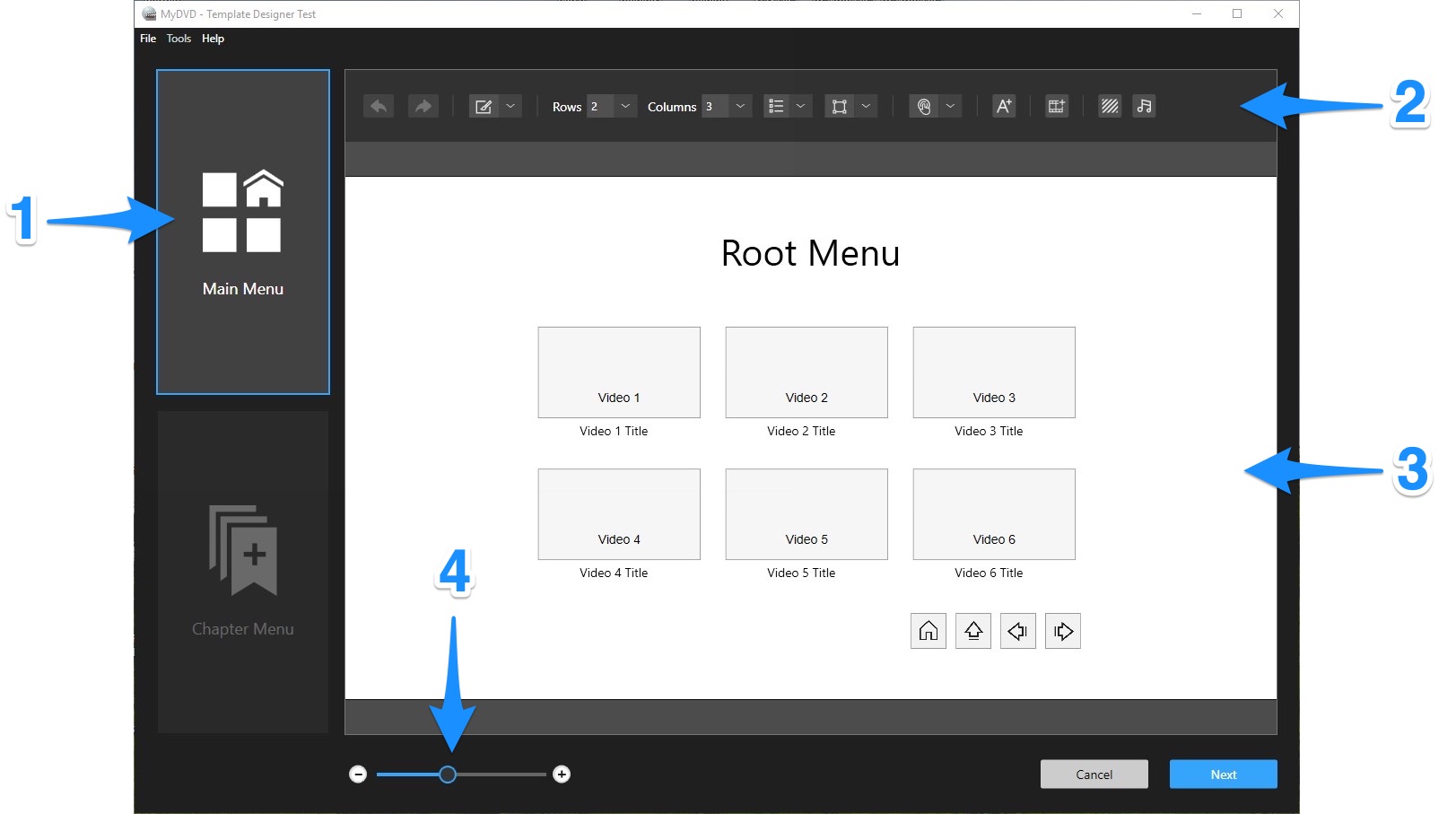The image size is (1456, 814).
Task: Open the Tools menu
Action: point(179,39)
